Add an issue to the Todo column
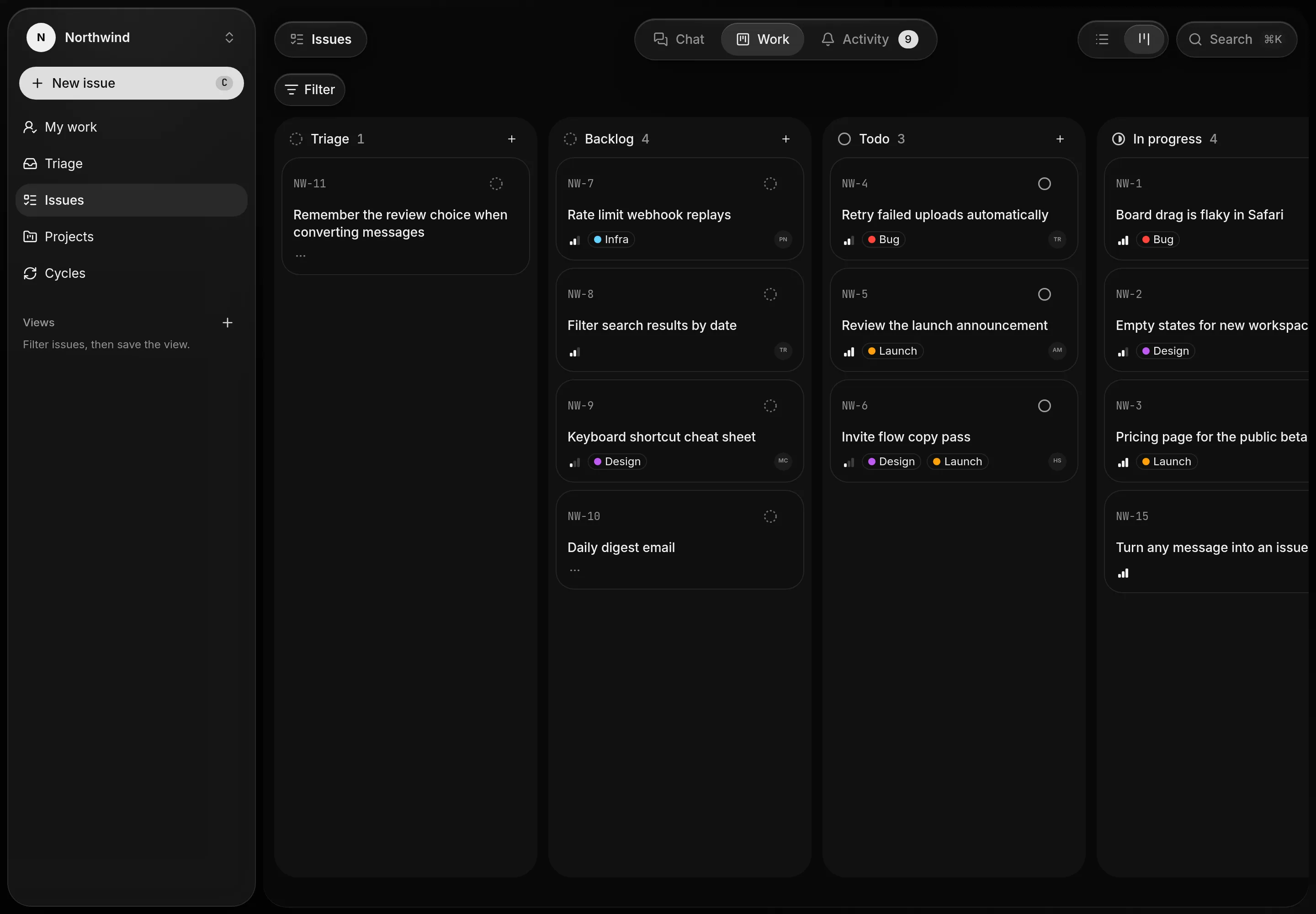1316x914 pixels. 1060,138
